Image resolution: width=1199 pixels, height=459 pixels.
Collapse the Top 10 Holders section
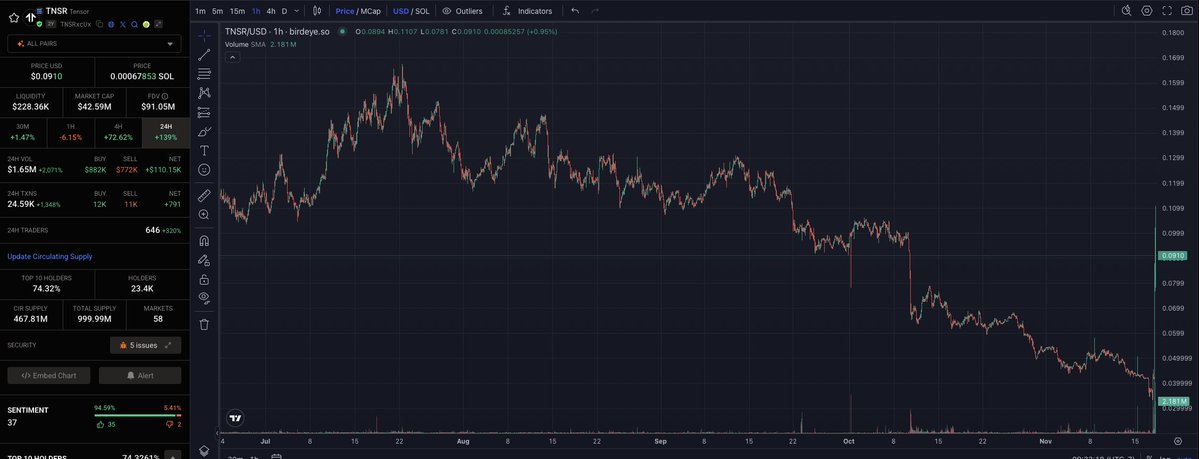[x=173, y=456]
